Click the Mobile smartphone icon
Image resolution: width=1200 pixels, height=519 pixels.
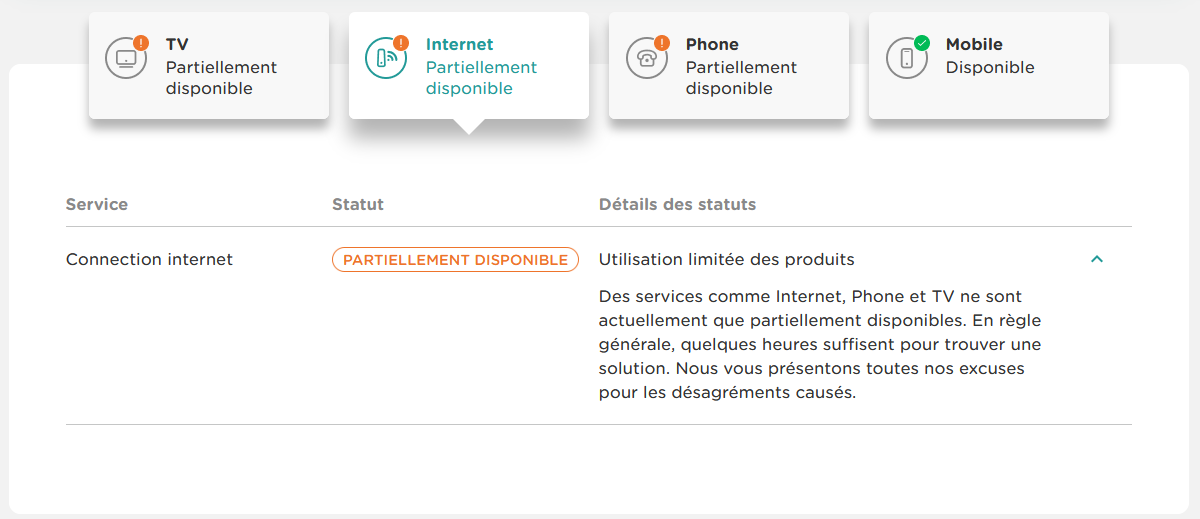click(906, 58)
